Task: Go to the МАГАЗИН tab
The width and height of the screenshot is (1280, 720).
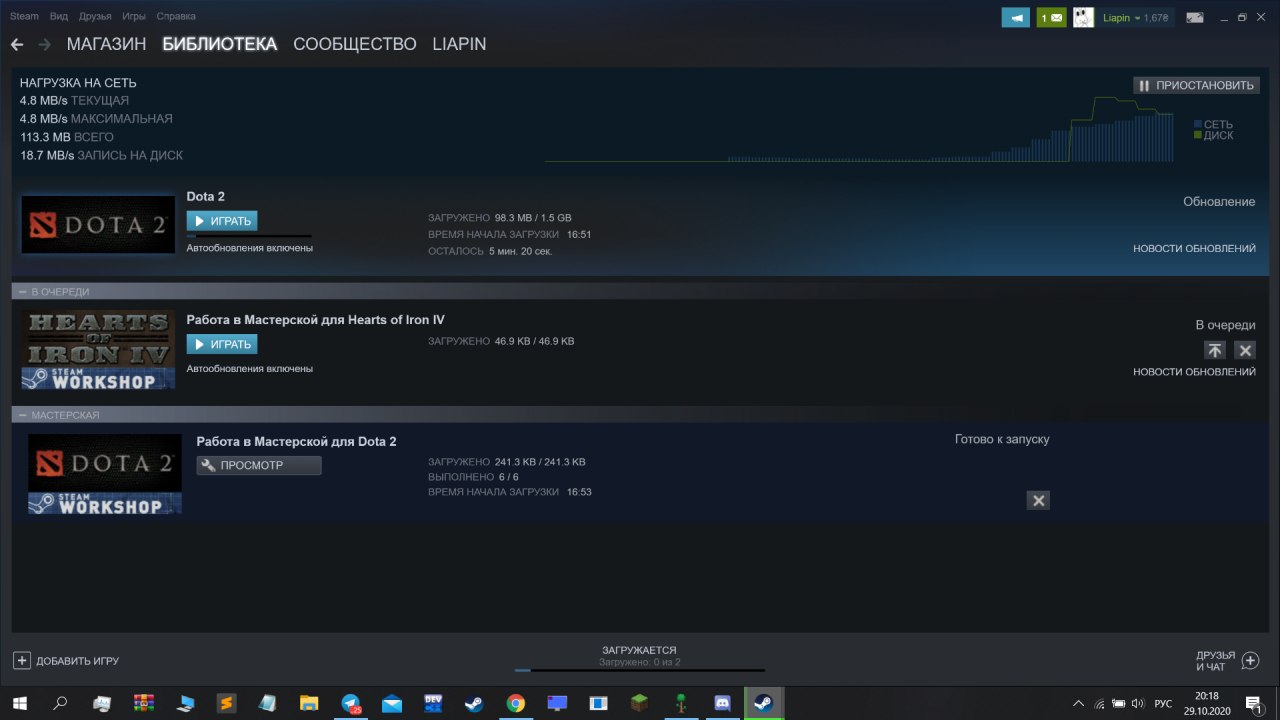Action: (x=106, y=44)
